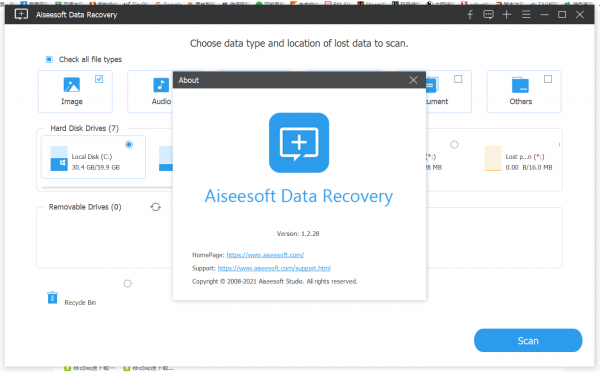Viewport: 600px width, 372px height.
Task: Click the Lost partition drive thumbnail
Action: [x=493, y=158]
